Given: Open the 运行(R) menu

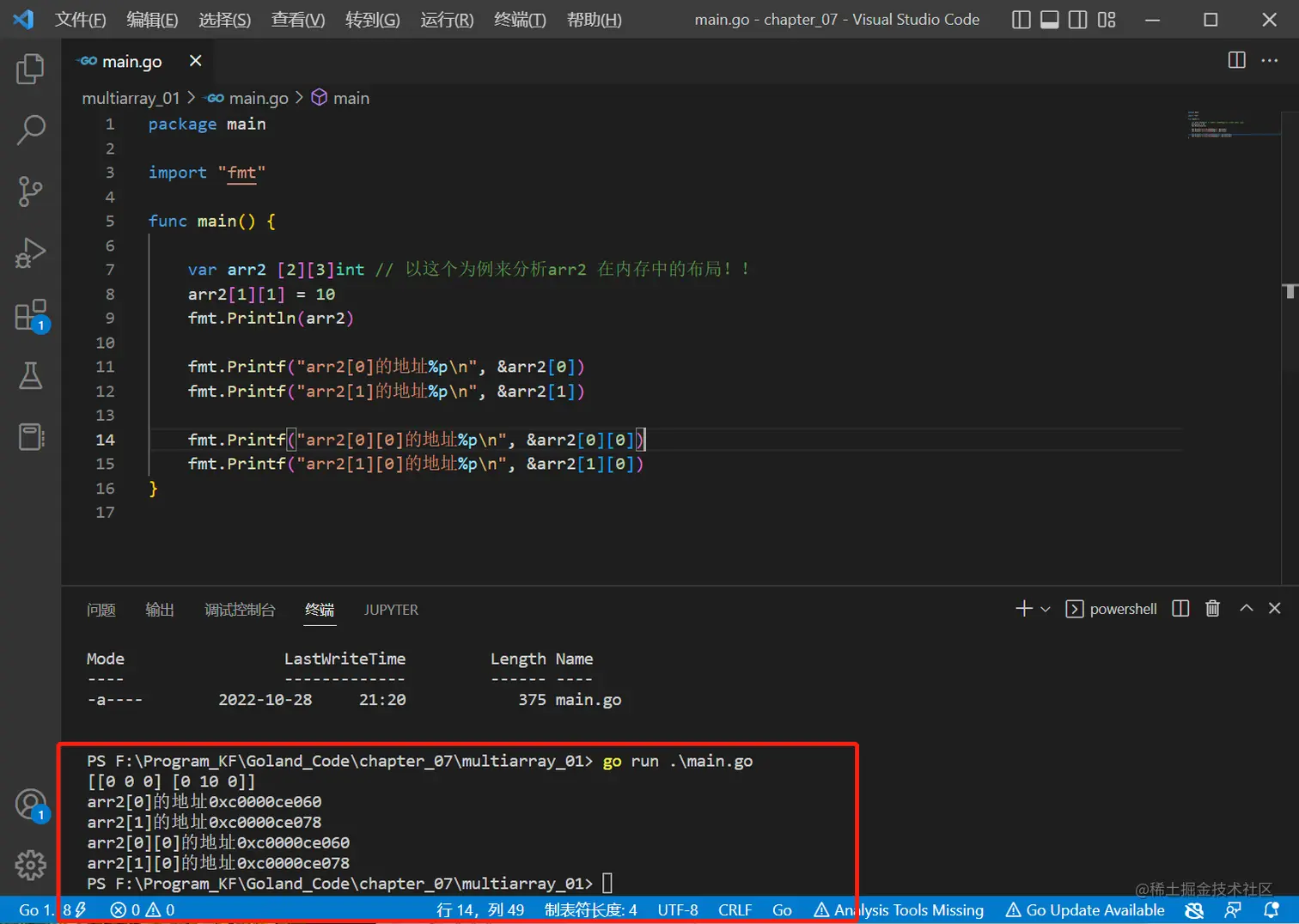Looking at the screenshot, I should click(447, 20).
